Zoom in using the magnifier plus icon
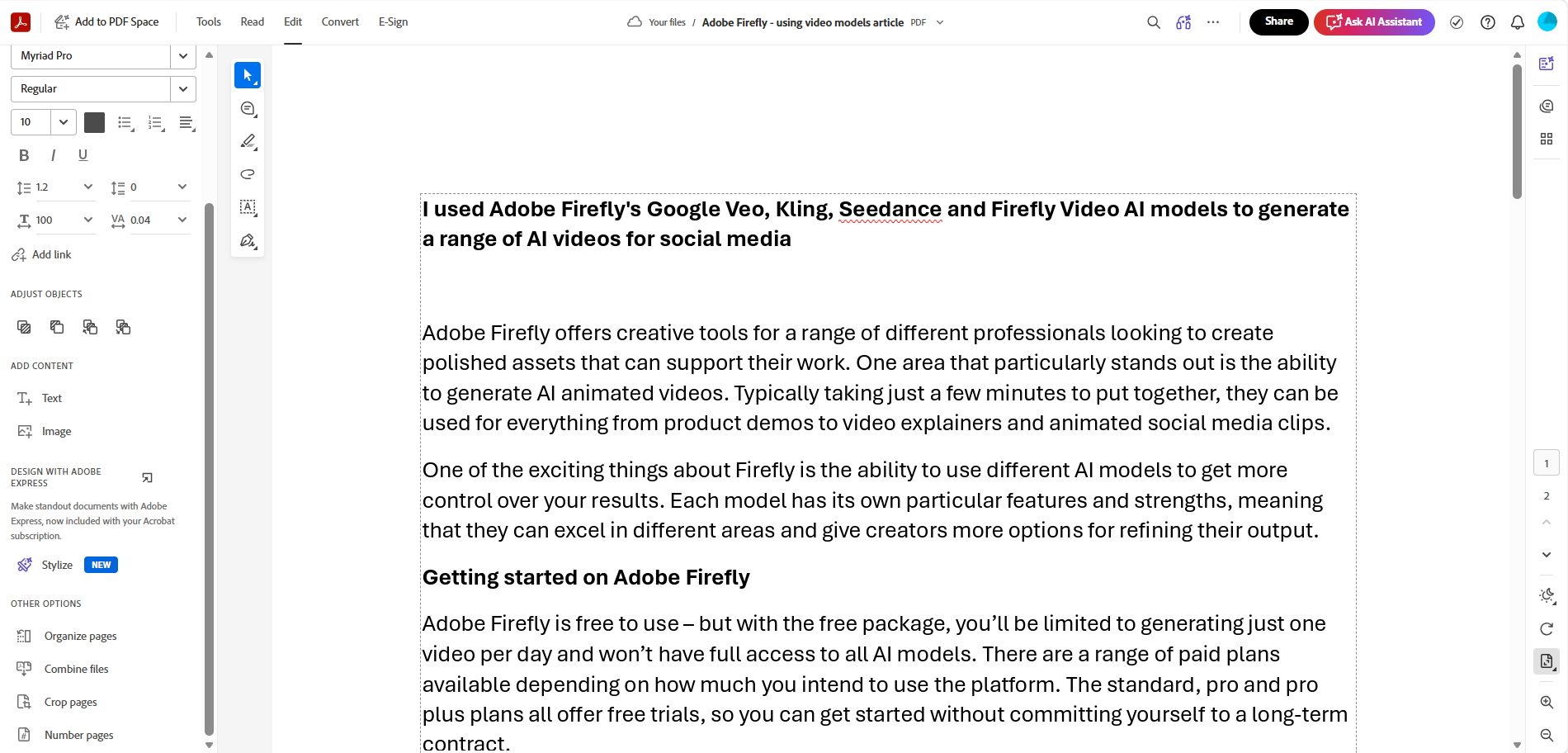This screenshot has width=1568, height=753. [x=1547, y=702]
